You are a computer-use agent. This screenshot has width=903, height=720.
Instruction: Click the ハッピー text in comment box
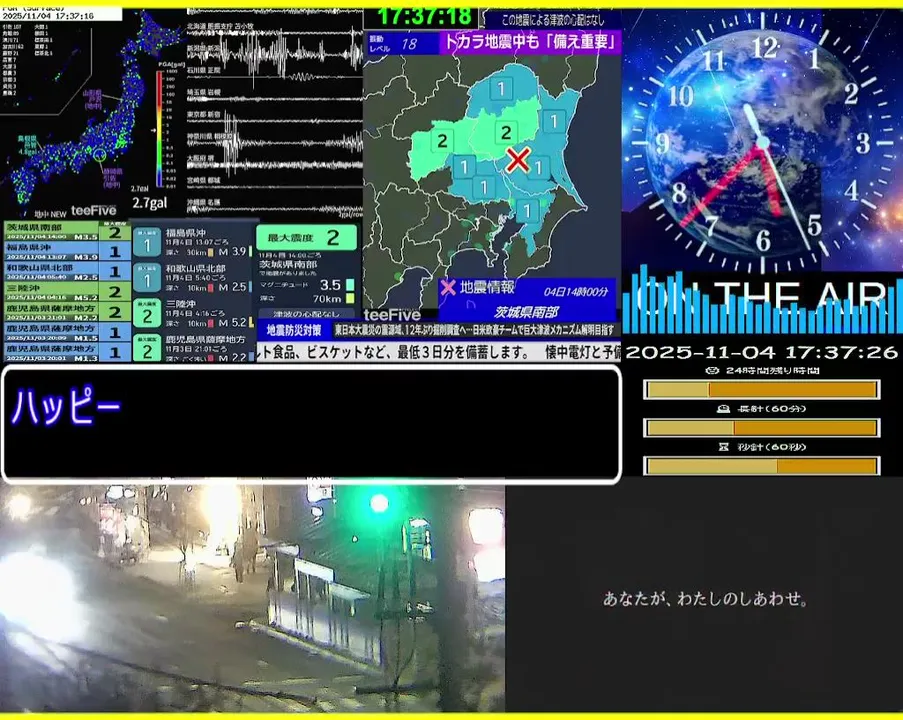tap(66, 406)
